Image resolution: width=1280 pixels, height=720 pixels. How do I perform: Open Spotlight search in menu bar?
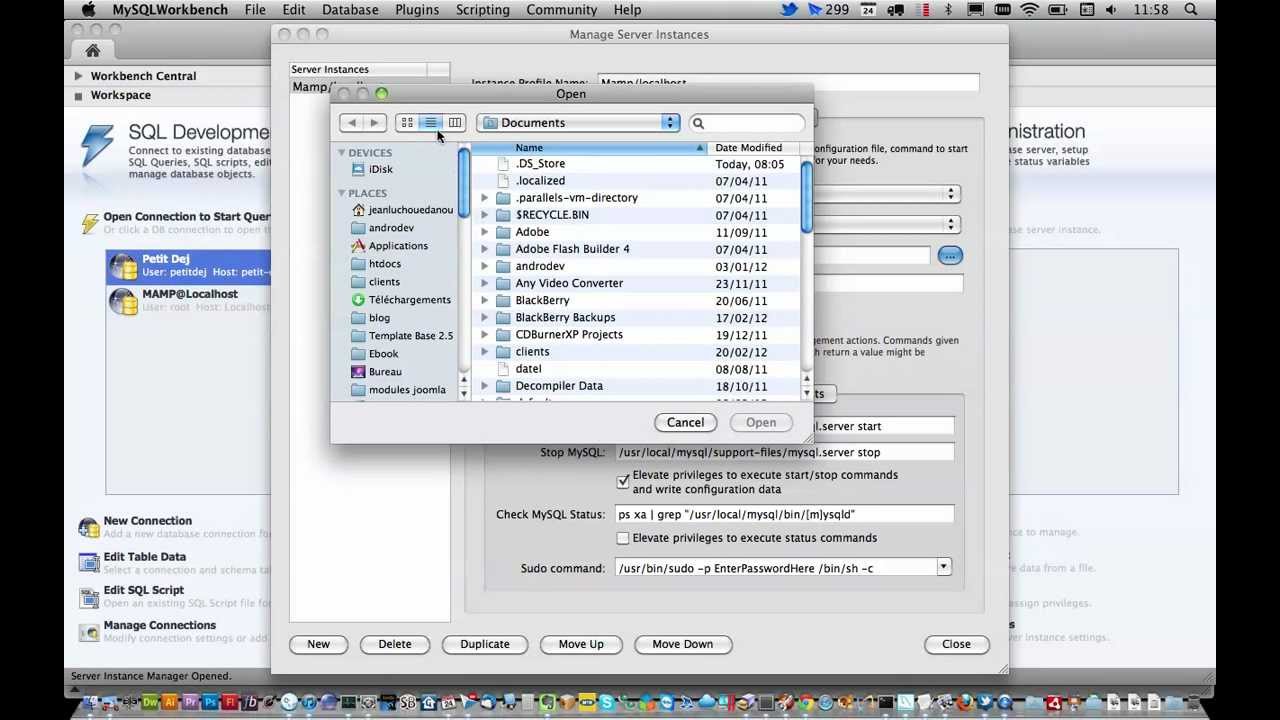pos(1191,10)
